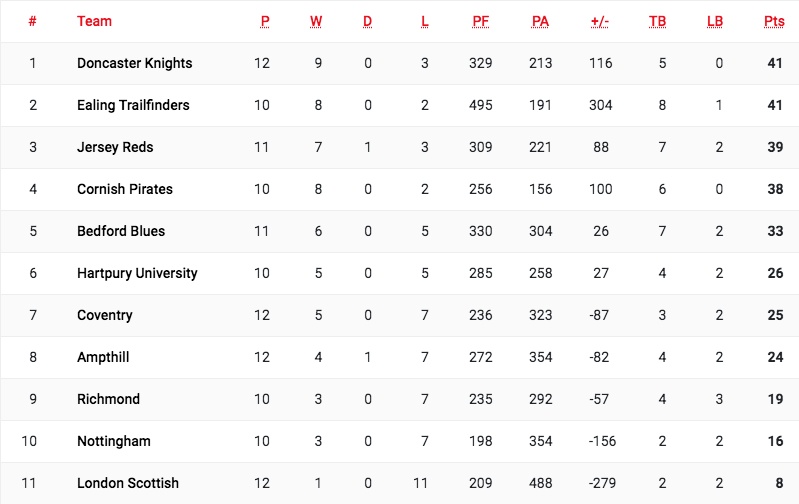Click the P played column header
Image resolution: width=799 pixels, height=504 pixels.
[265, 21]
